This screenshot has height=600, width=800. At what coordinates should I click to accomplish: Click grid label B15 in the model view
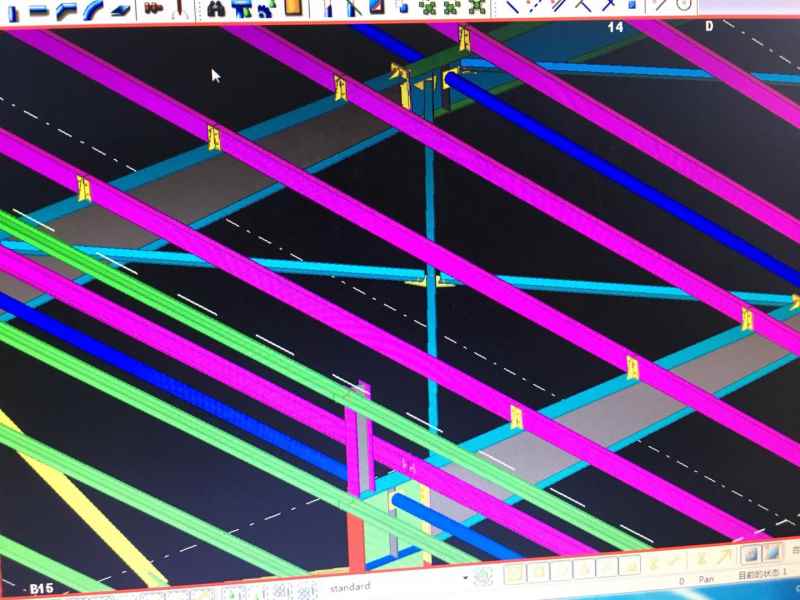41,589
